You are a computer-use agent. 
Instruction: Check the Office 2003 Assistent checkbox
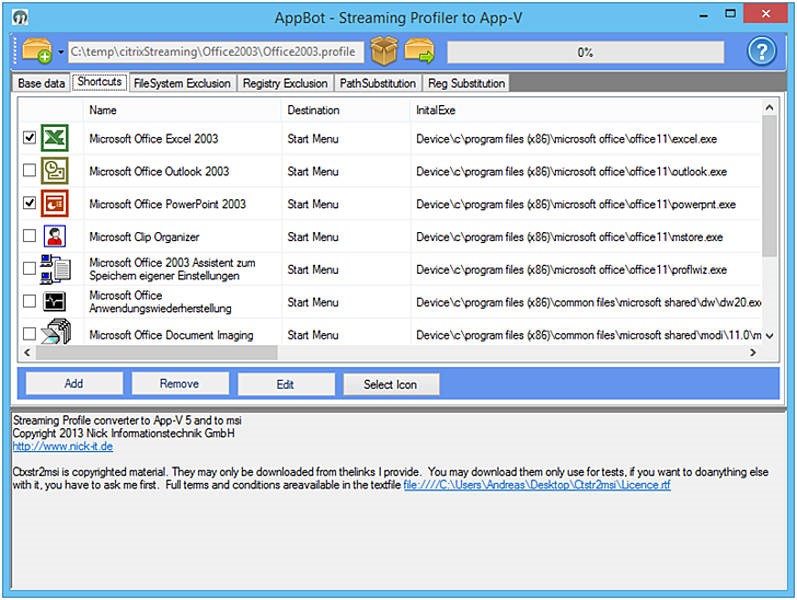(29, 268)
